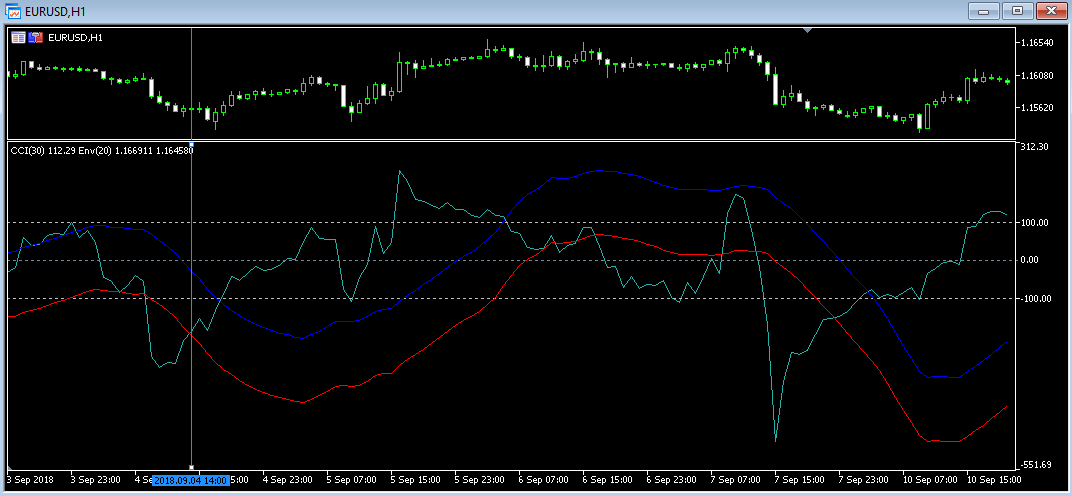This screenshot has width=1072, height=496.
Task: Toggle the One Click Trading icon on chart
Action: tap(36, 38)
